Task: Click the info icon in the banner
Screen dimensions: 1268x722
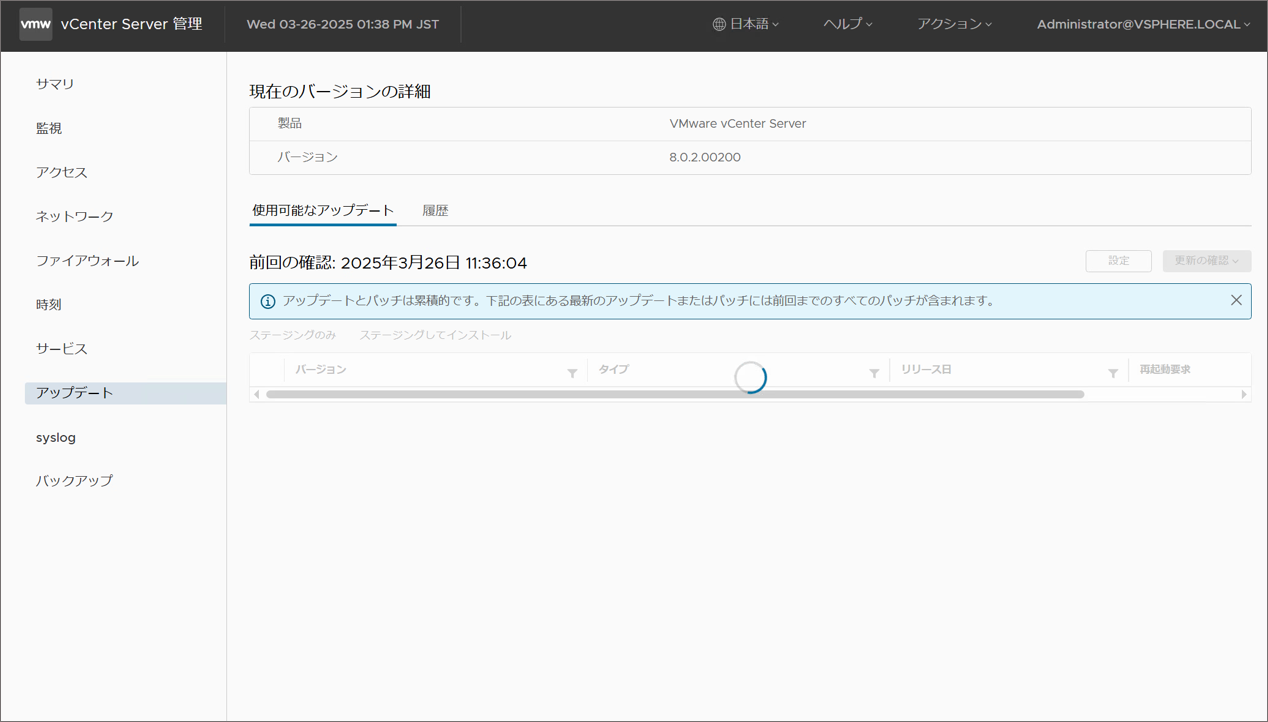Action: point(268,301)
